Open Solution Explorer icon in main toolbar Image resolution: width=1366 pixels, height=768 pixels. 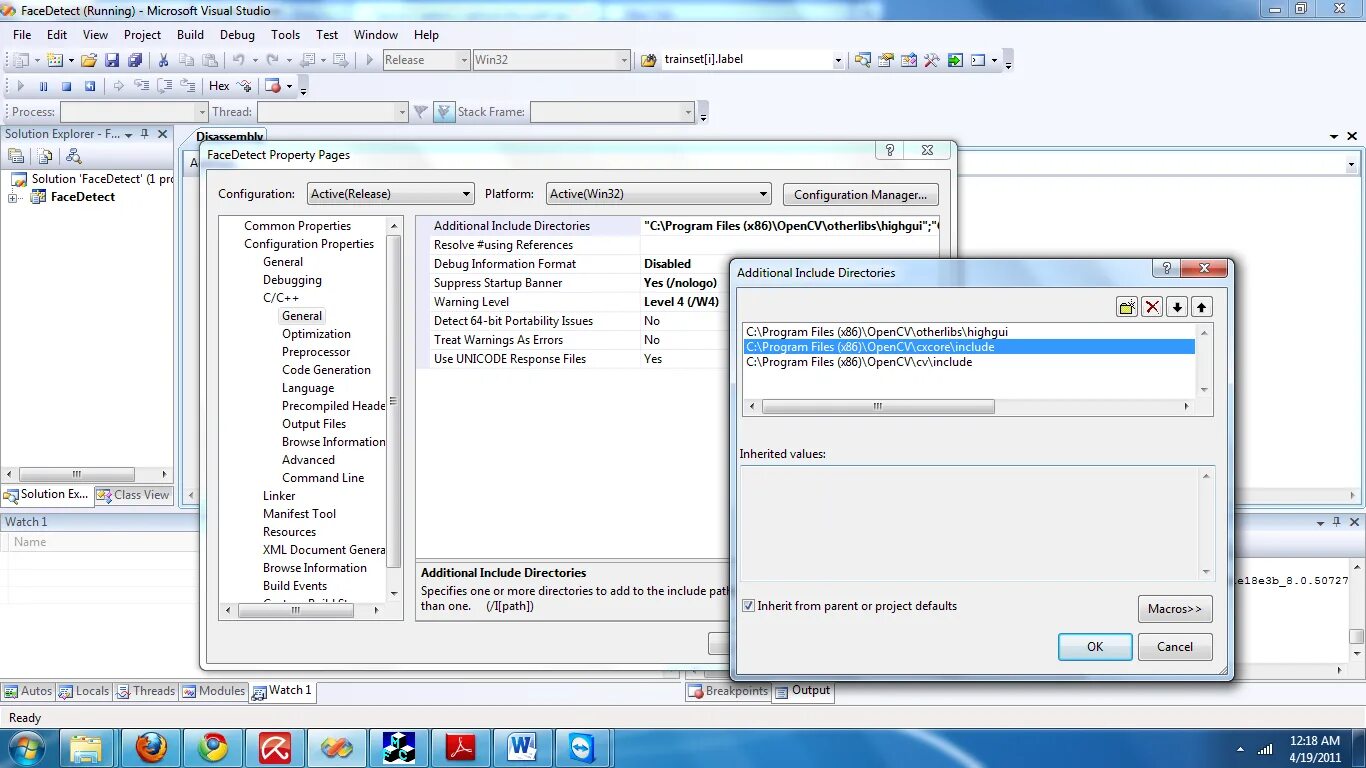(x=863, y=60)
